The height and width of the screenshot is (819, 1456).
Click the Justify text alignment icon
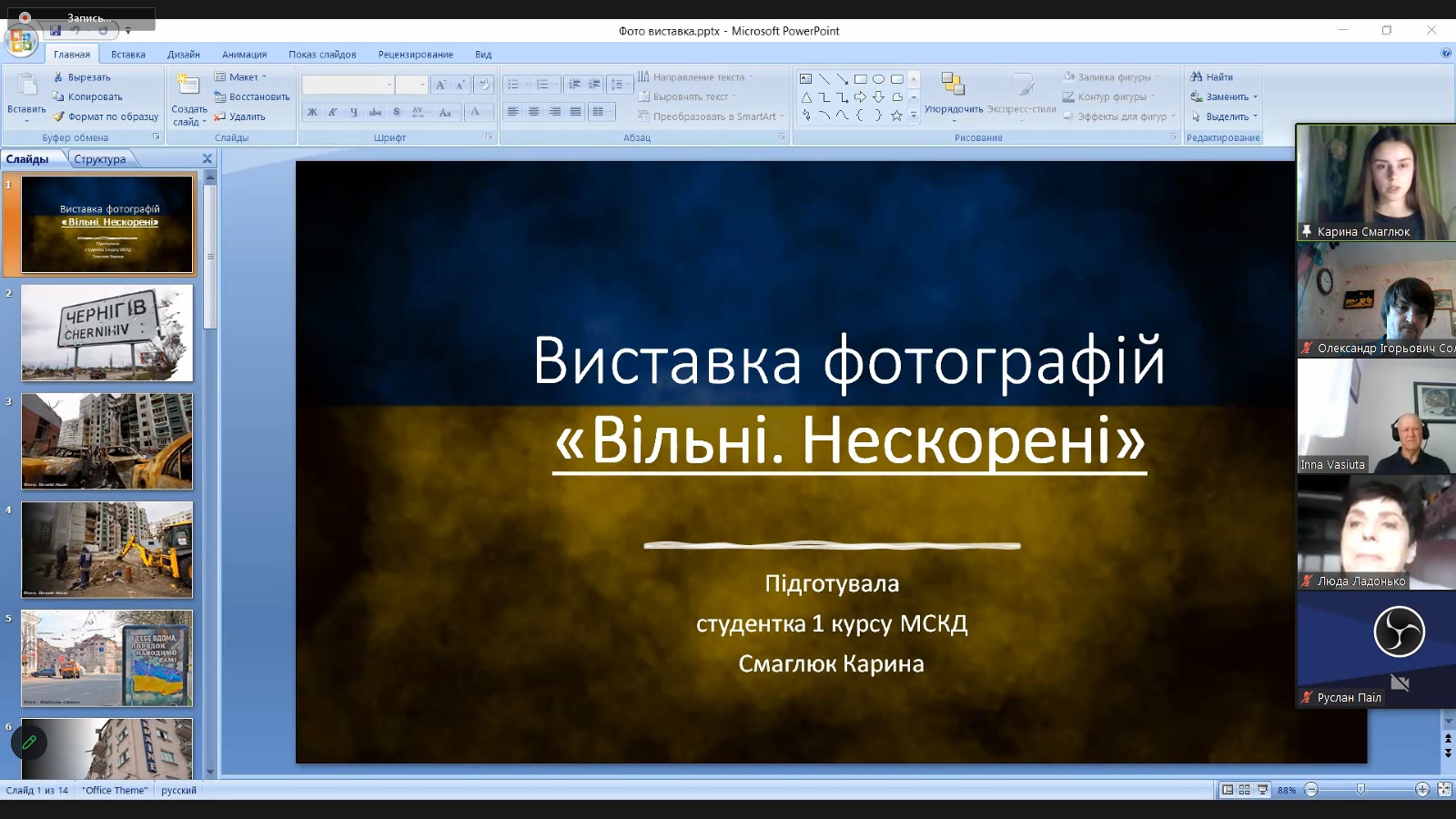575,112
